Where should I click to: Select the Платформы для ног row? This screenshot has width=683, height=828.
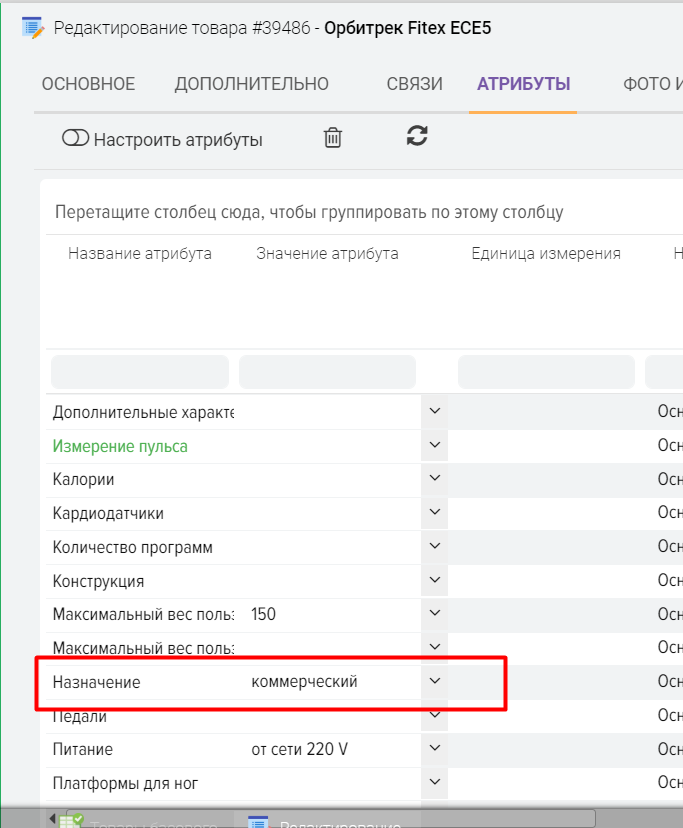(125, 783)
